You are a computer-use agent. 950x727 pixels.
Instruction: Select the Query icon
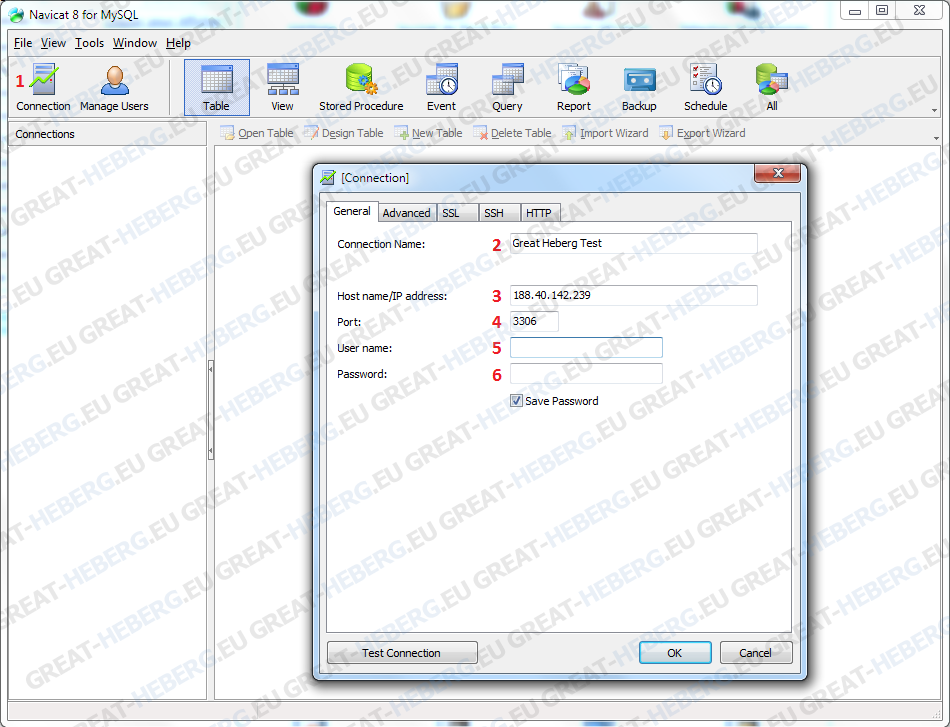tap(507, 88)
